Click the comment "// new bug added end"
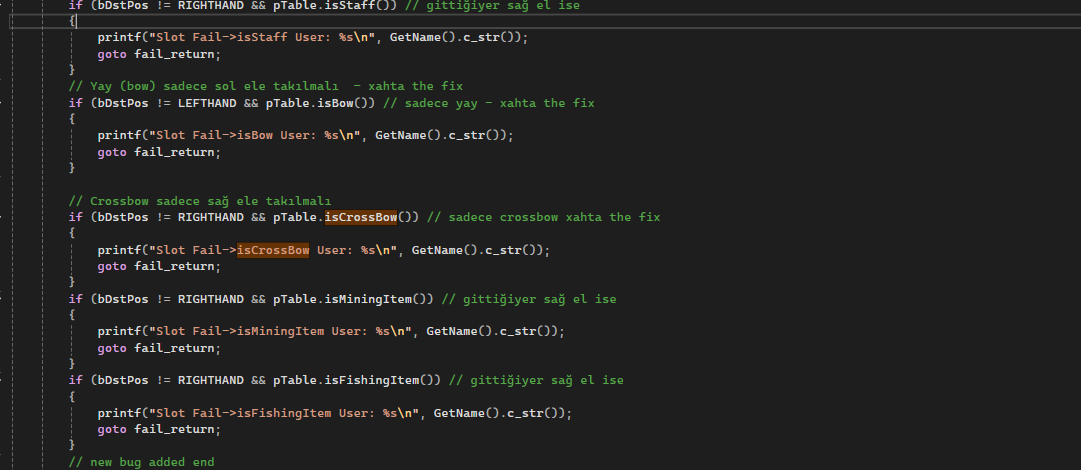 point(141,462)
